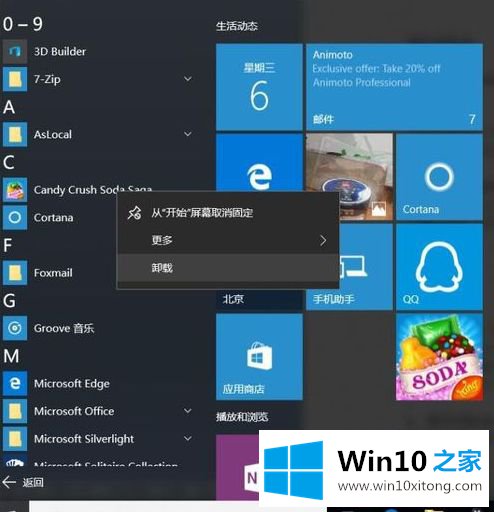Click the Foxmail folder icon
494x512 pixels.
(15, 273)
